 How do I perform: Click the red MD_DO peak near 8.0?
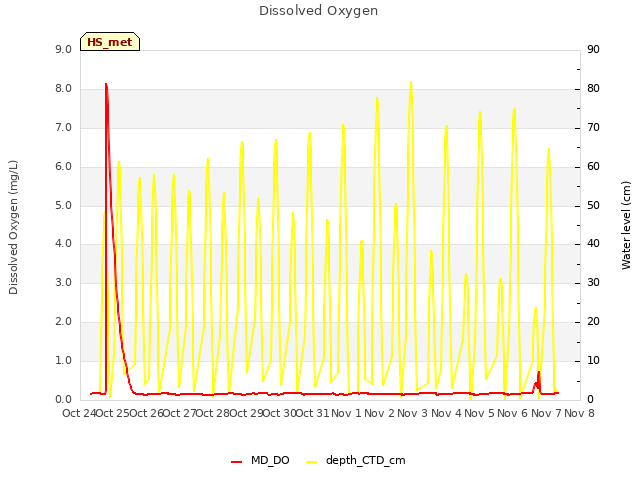click(106, 84)
